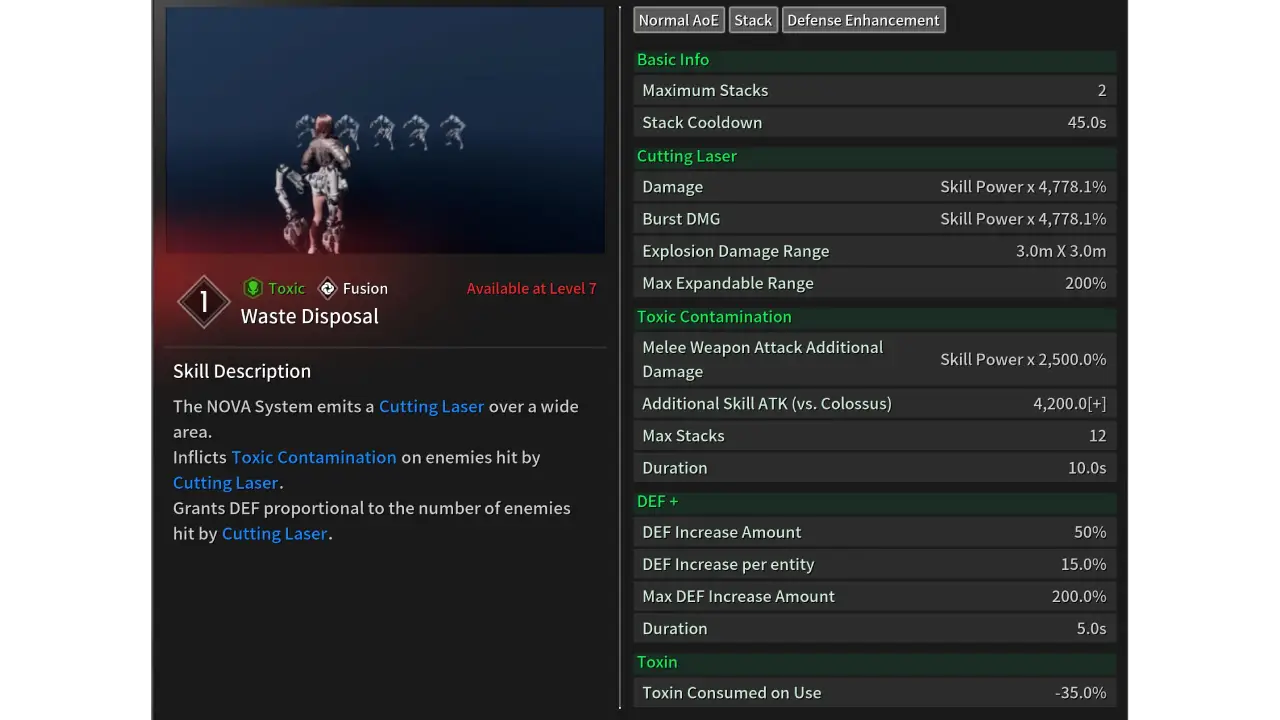Image resolution: width=1280 pixels, height=720 pixels.
Task: Click the Toxin section header
Action: [x=657, y=662]
